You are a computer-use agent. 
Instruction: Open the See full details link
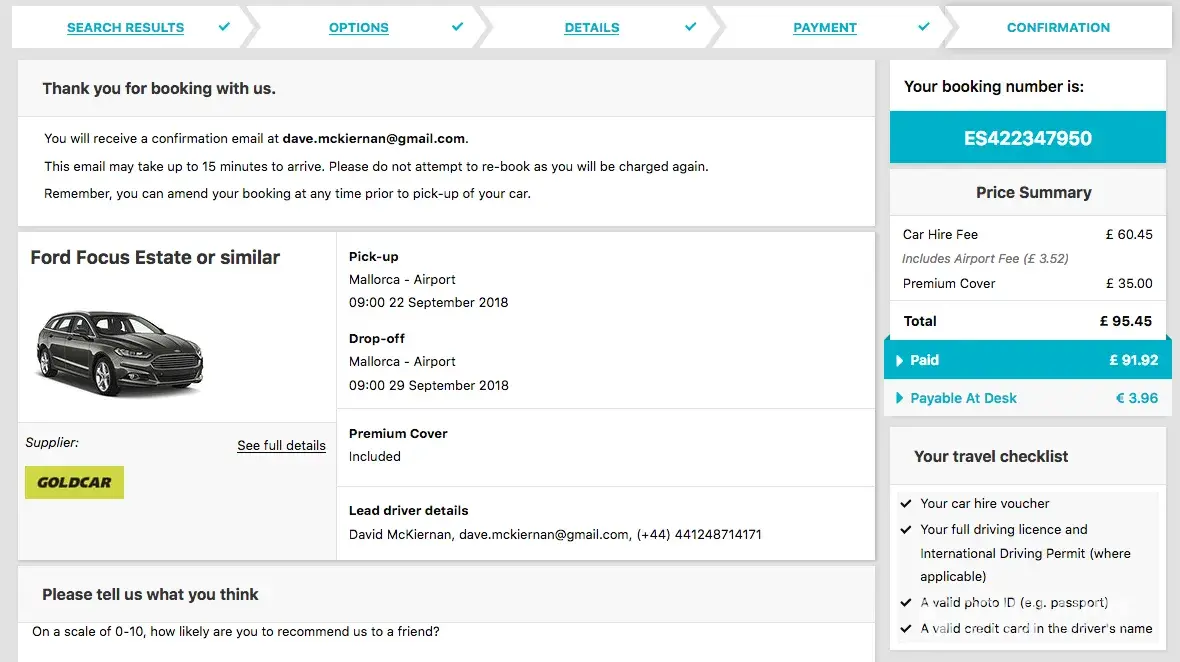(x=281, y=446)
